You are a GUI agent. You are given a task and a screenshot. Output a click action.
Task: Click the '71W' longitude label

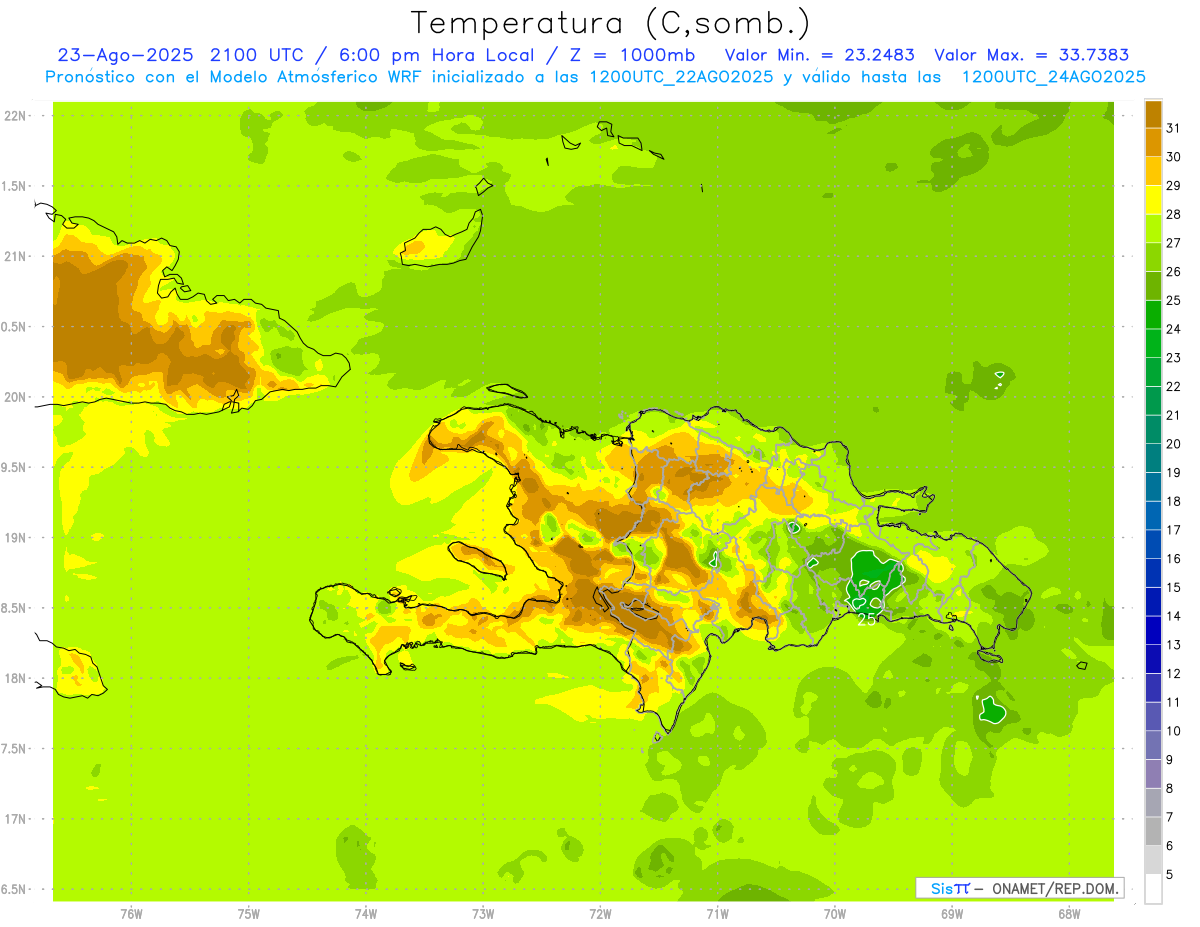(717, 914)
